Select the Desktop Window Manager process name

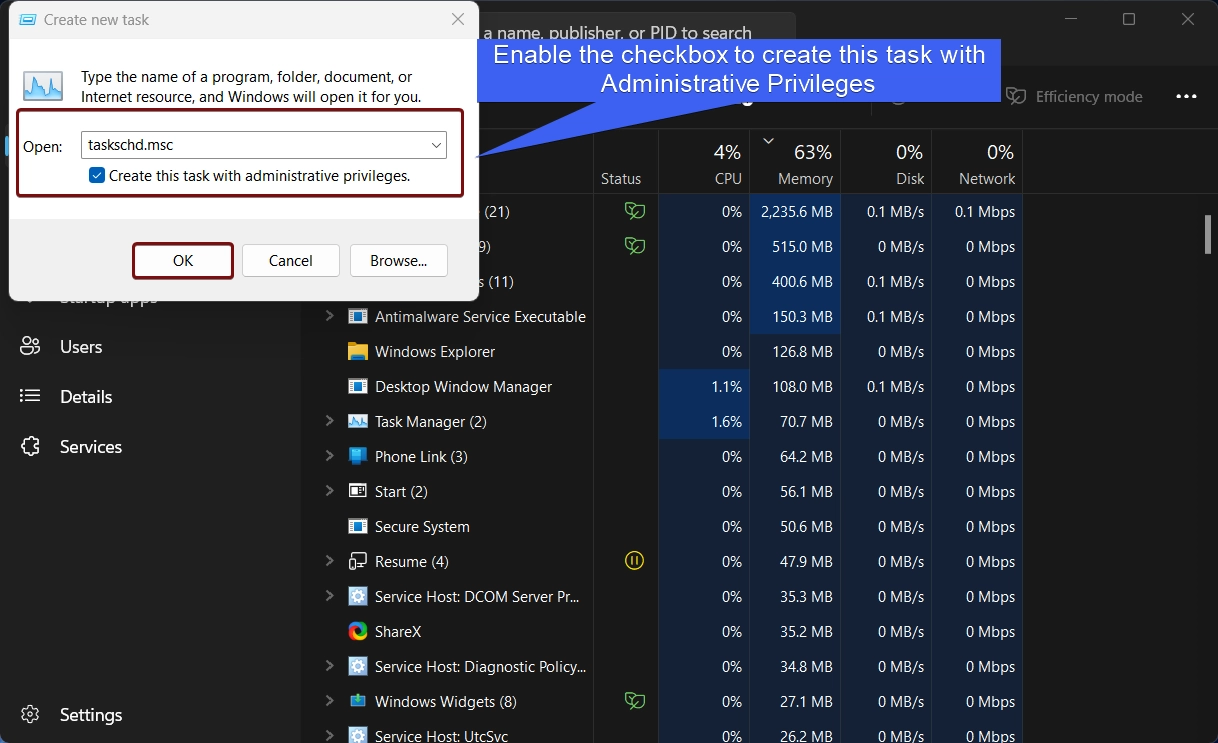[464, 387]
